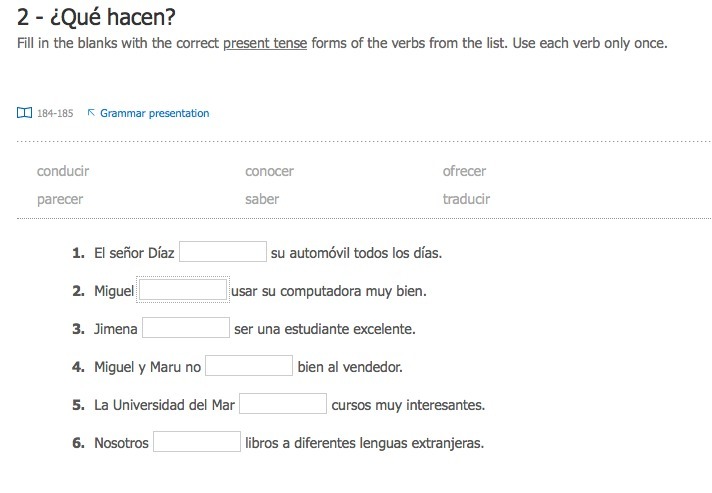
Task: Click the blank after 'Miguel' in sentence 2
Action: coord(183,290)
